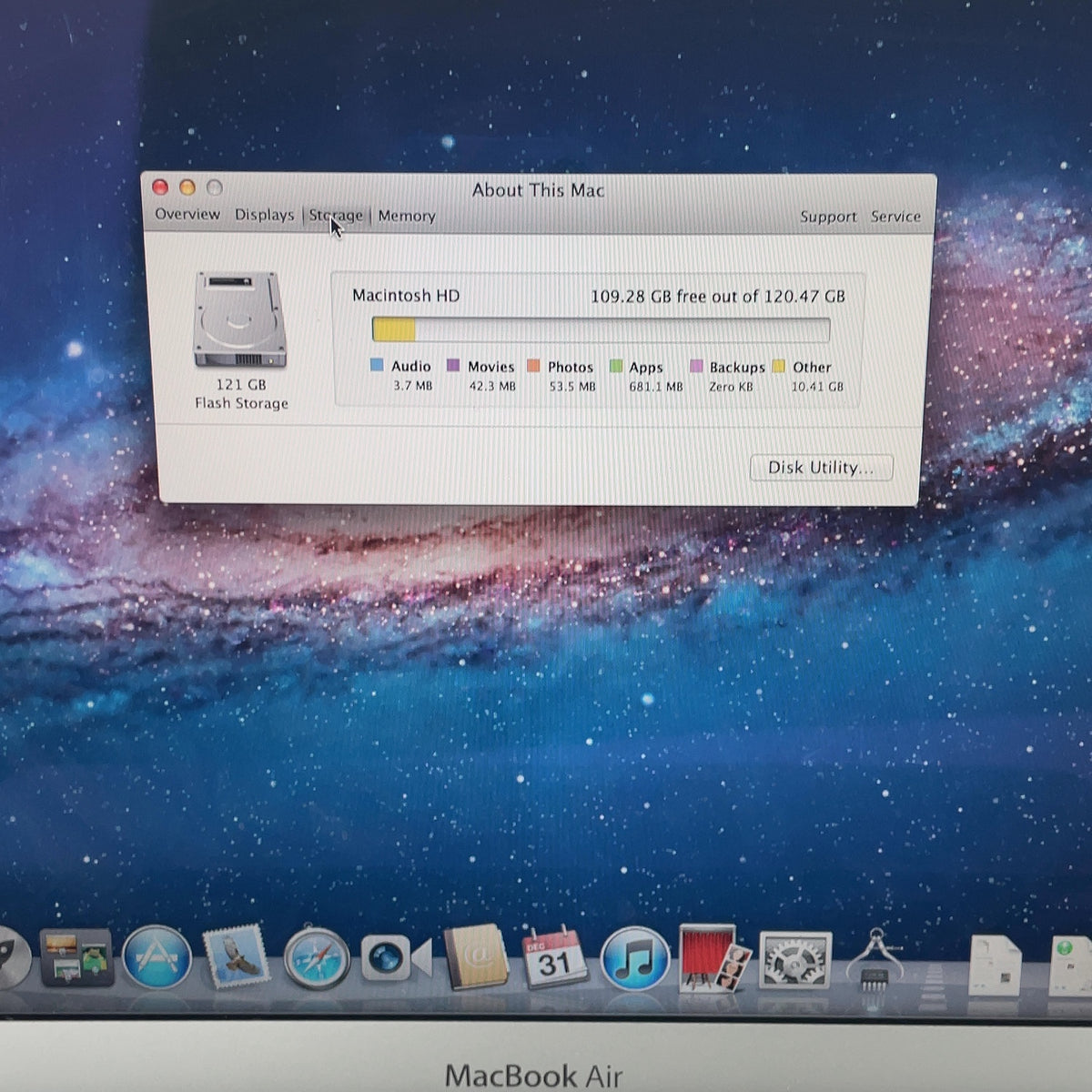
Task: Launch the App Store from Dock
Action: pyautogui.click(x=157, y=957)
